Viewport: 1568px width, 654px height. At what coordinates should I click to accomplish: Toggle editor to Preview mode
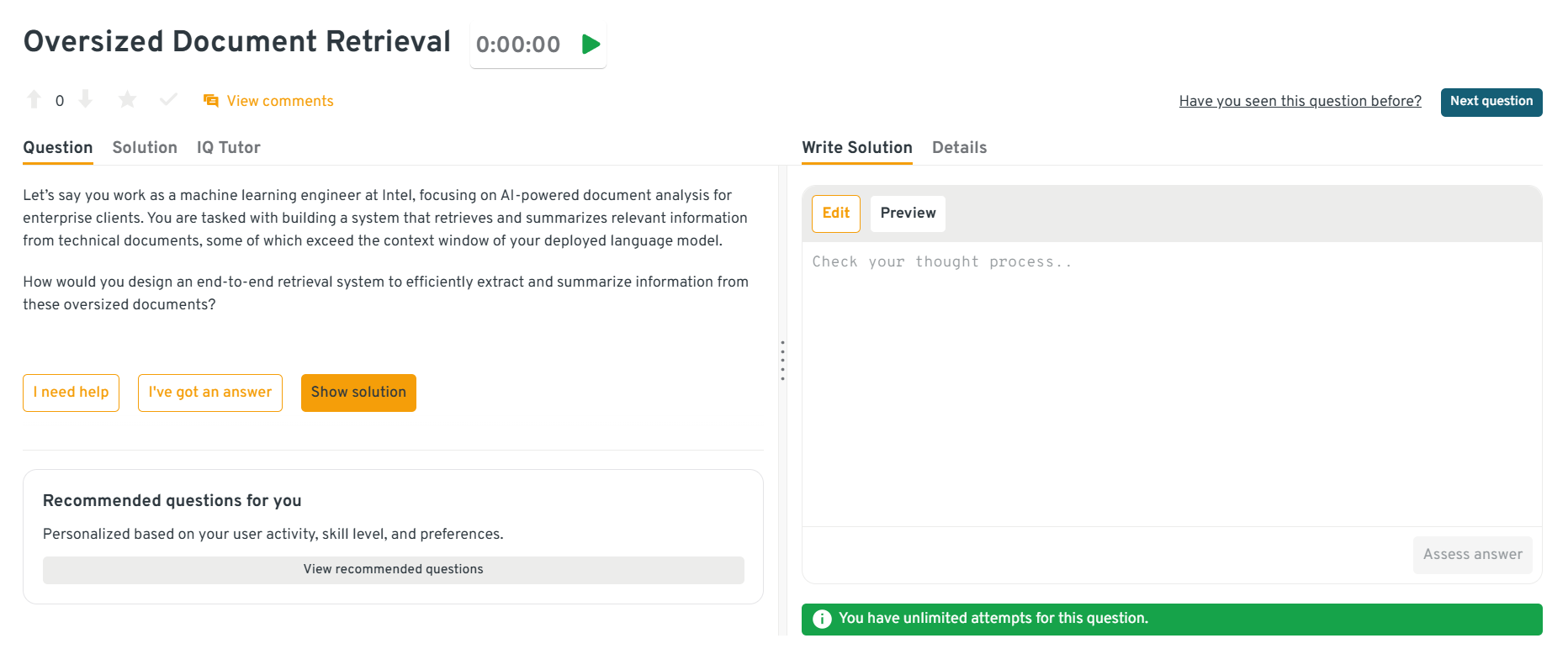(x=908, y=214)
